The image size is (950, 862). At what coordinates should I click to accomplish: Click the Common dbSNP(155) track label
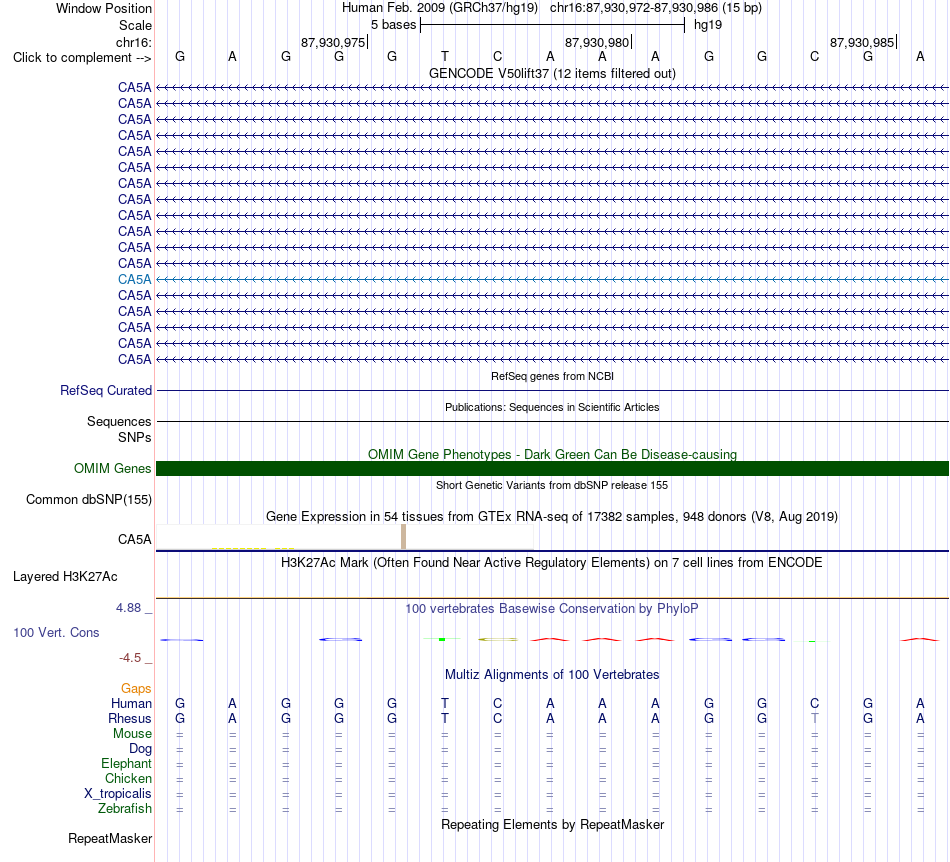(x=88, y=500)
